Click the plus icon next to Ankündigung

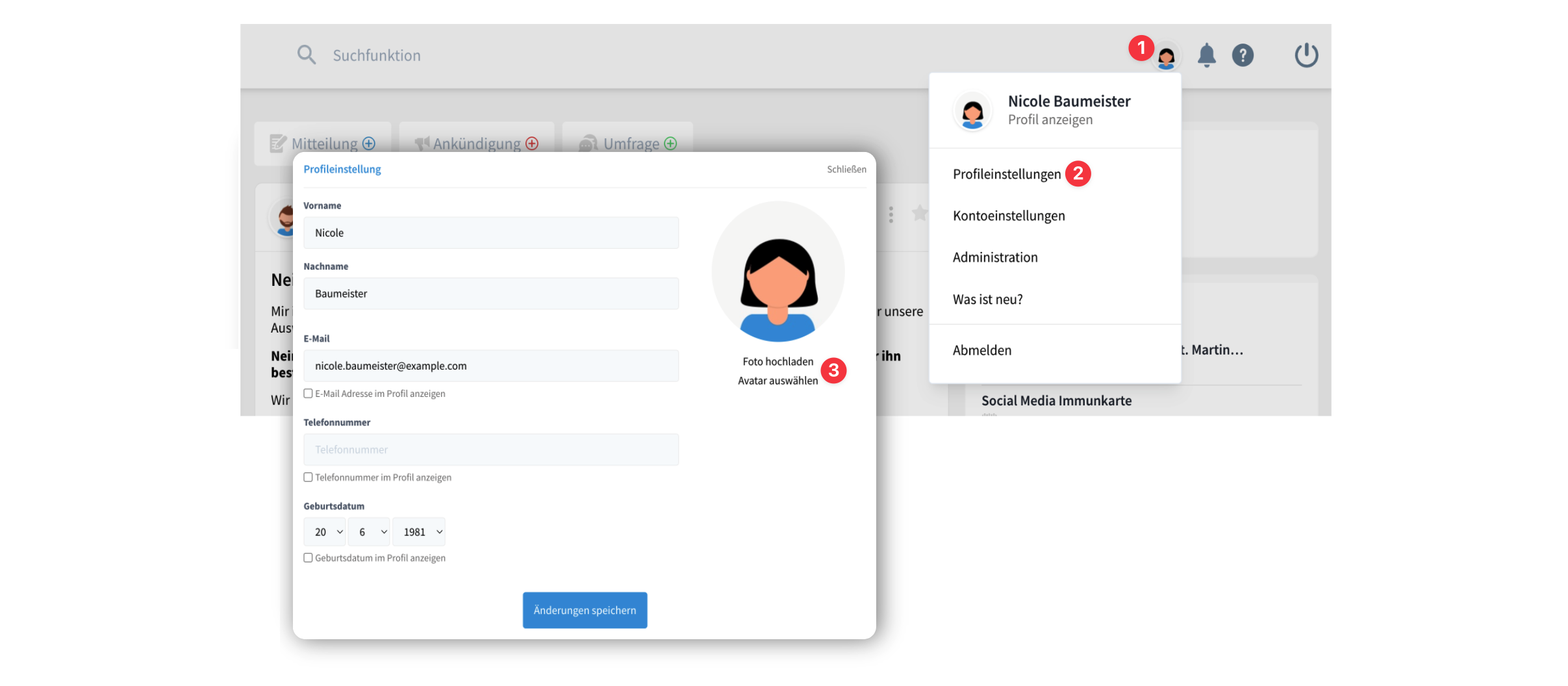pyautogui.click(x=532, y=144)
